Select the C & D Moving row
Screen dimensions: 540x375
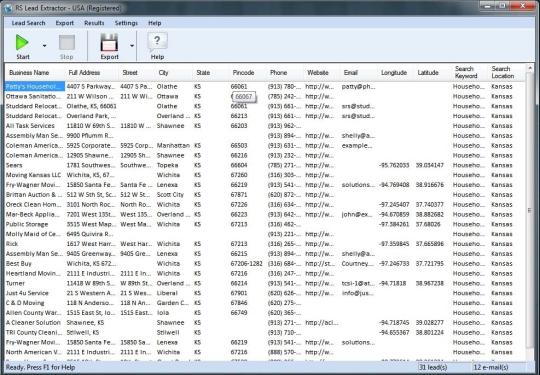tap(265, 303)
